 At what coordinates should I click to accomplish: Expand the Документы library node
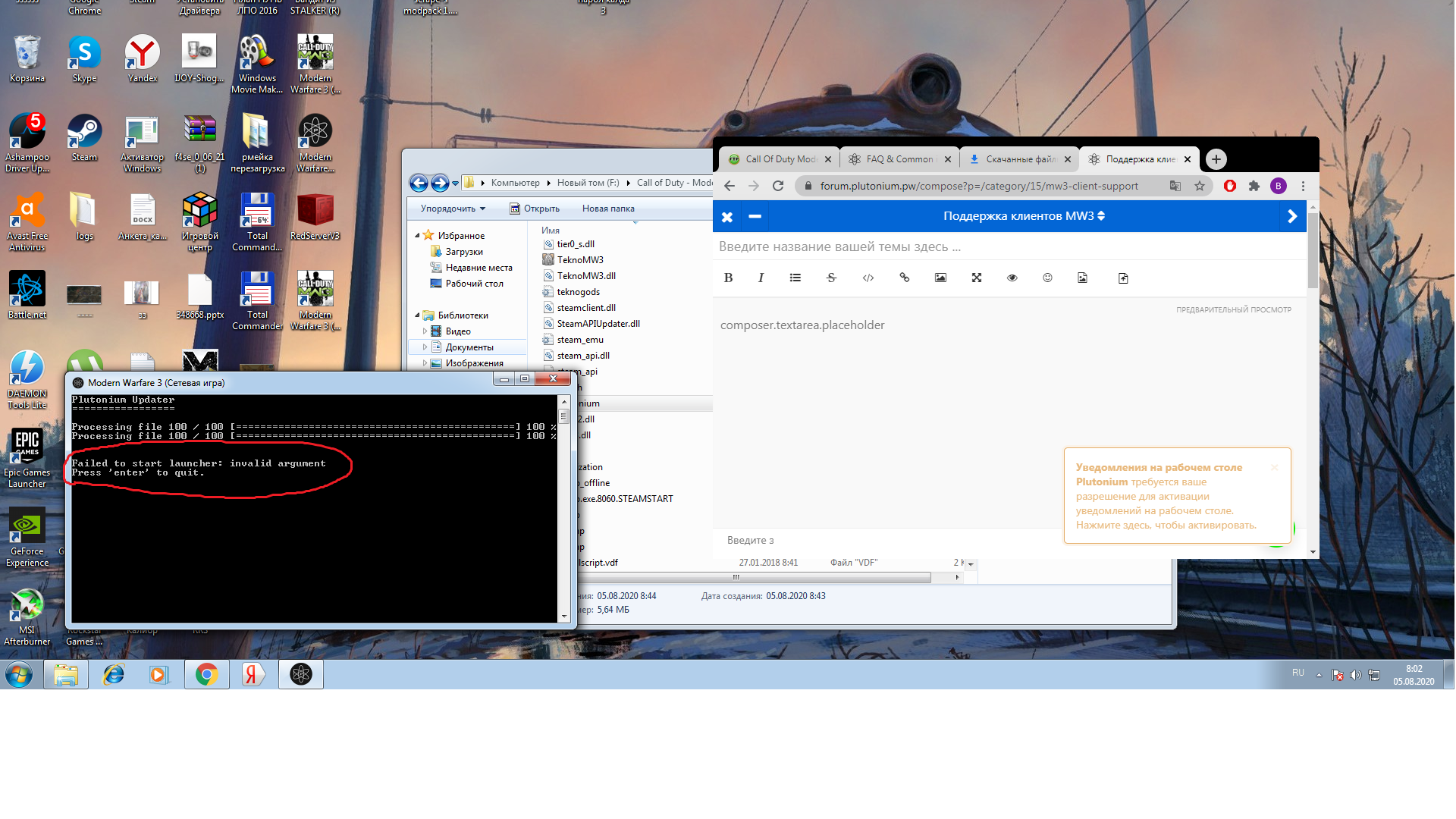[x=425, y=347]
